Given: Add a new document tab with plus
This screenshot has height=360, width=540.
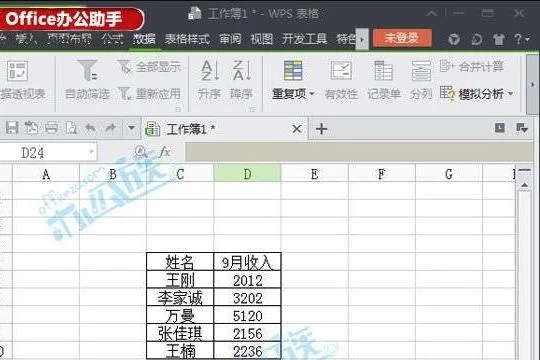Looking at the screenshot, I should [321, 129].
